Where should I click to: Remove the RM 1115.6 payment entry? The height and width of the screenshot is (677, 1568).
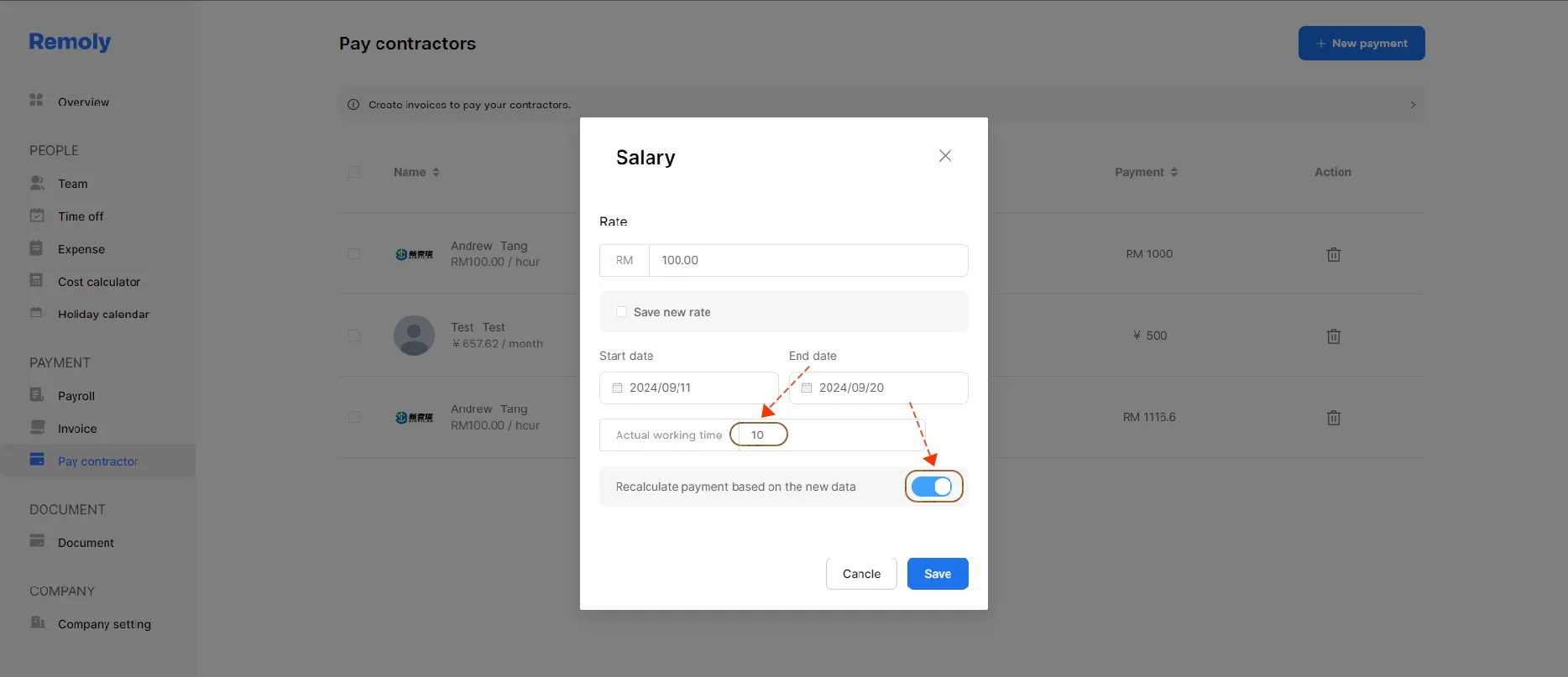point(1333,418)
